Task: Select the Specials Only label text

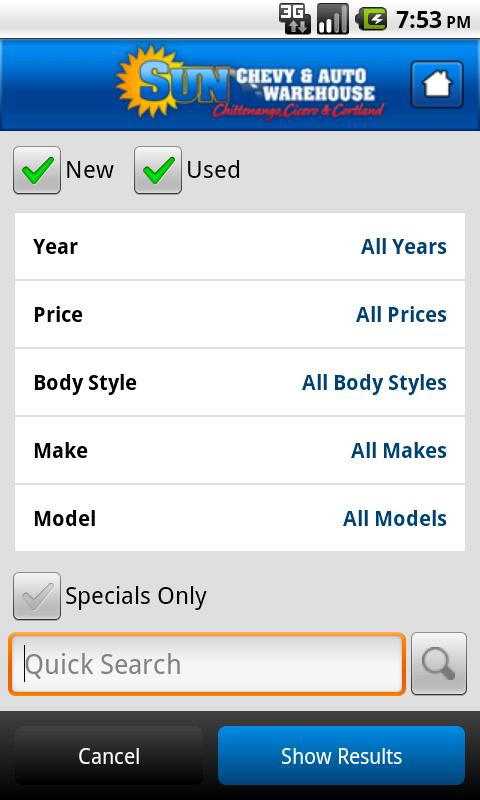Action: pos(136,596)
